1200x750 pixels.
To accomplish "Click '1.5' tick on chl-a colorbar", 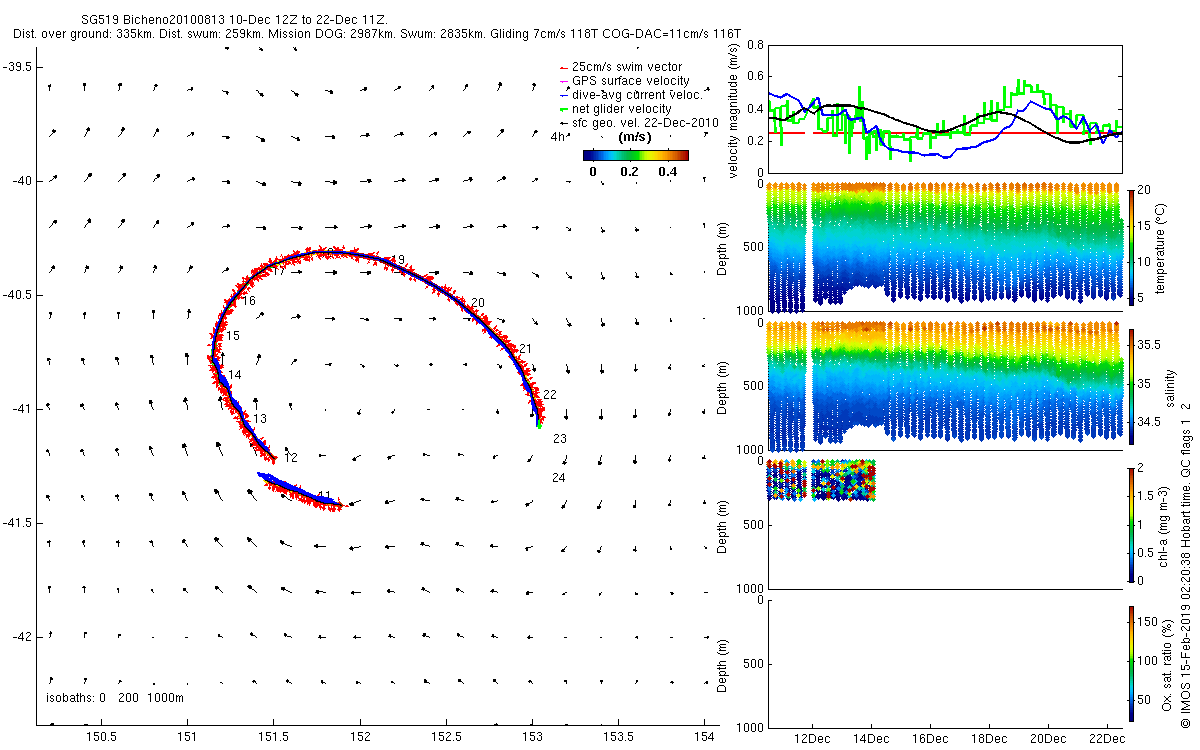I will point(1146,496).
